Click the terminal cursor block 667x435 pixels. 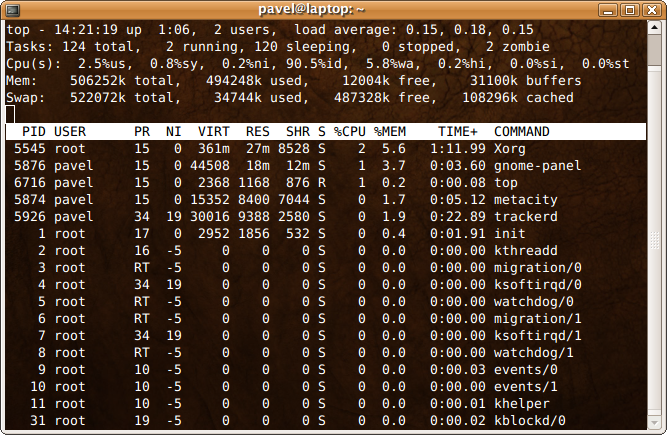pos(10,114)
